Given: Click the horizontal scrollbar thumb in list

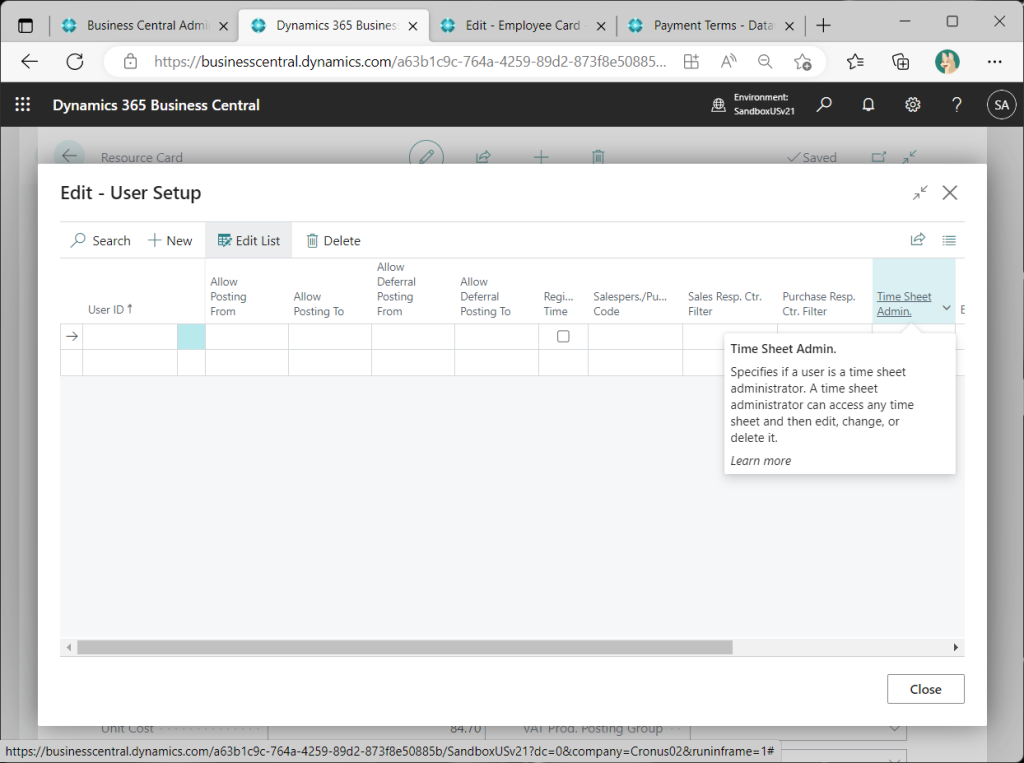Looking at the screenshot, I should 405,647.
